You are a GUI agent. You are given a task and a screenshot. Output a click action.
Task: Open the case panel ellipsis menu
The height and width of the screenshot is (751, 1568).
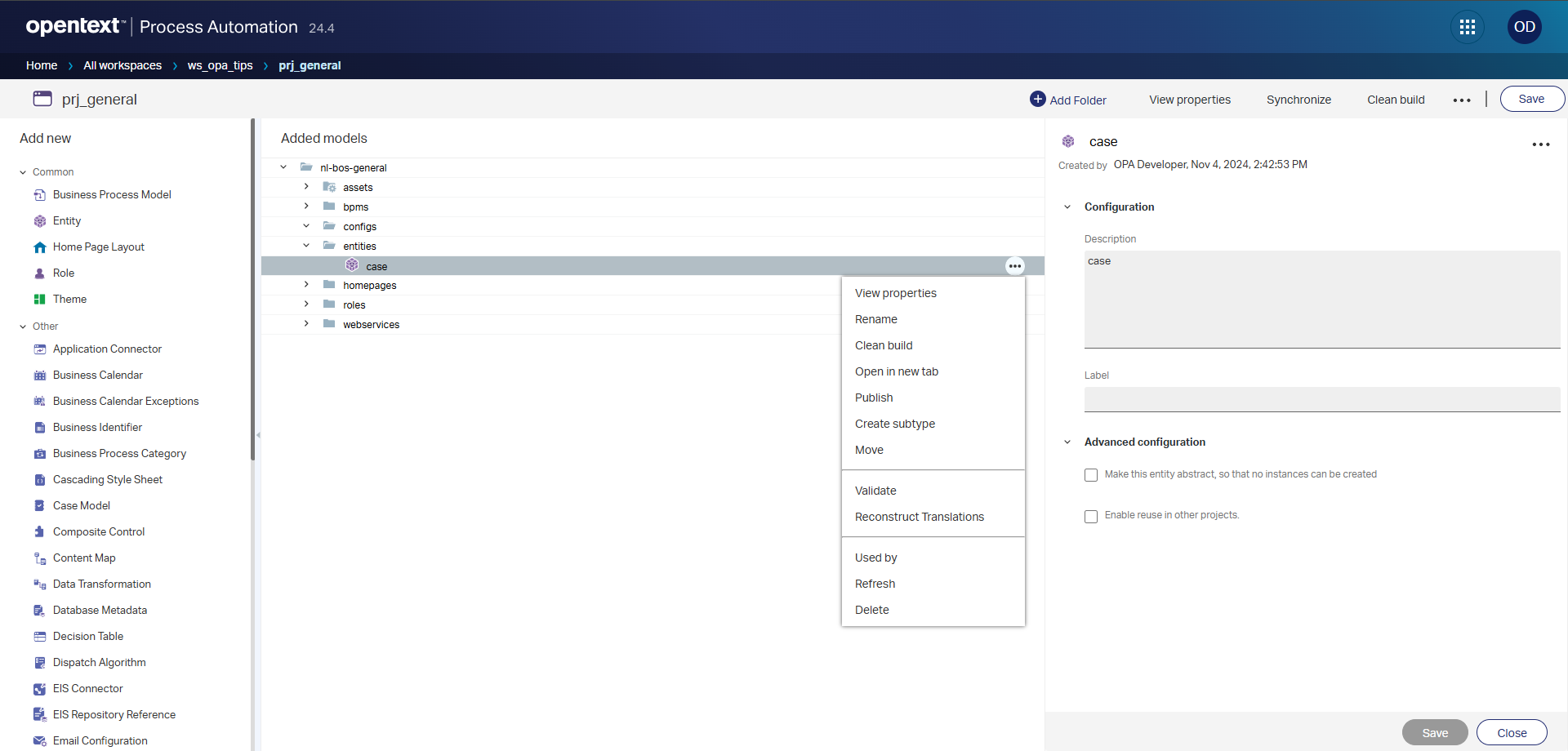(x=1540, y=144)
